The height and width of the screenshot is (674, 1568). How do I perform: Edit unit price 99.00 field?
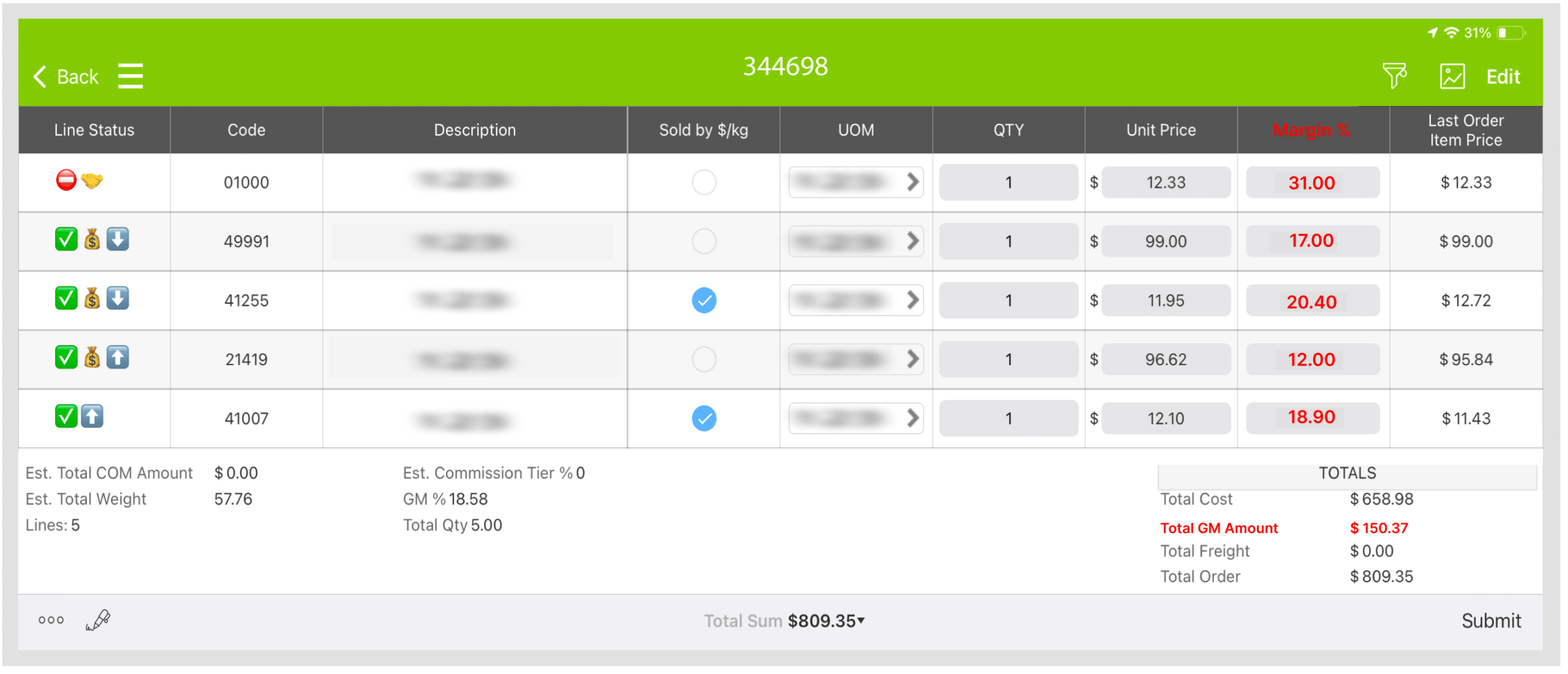tap(1166, 241)
